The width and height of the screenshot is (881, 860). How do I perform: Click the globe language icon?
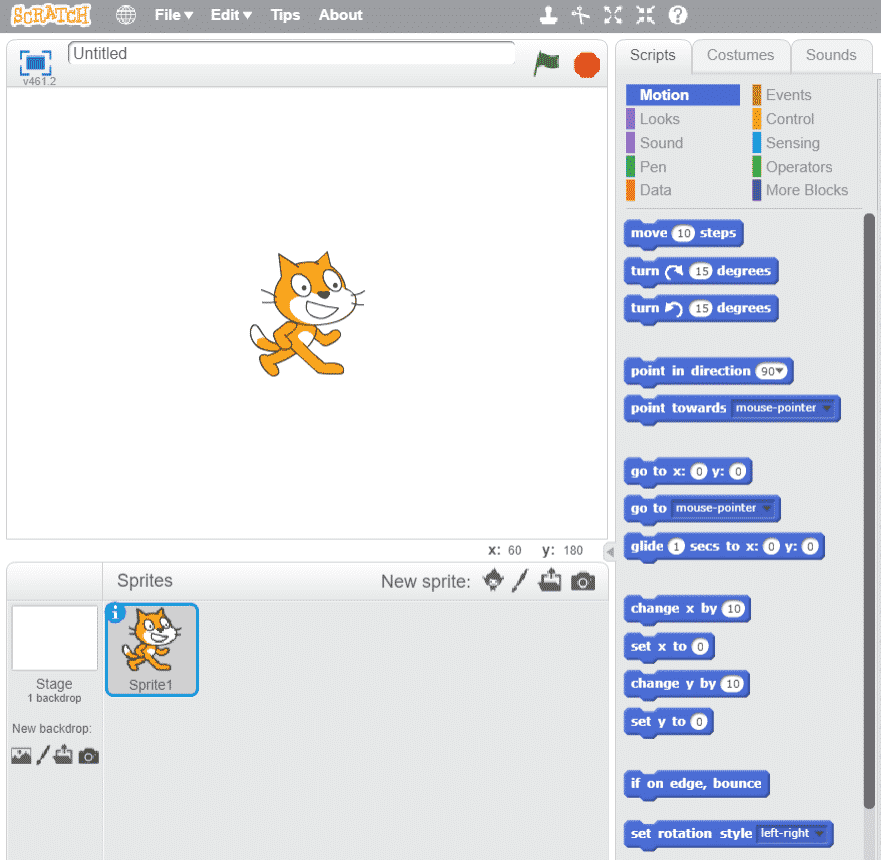pos(126,15)
